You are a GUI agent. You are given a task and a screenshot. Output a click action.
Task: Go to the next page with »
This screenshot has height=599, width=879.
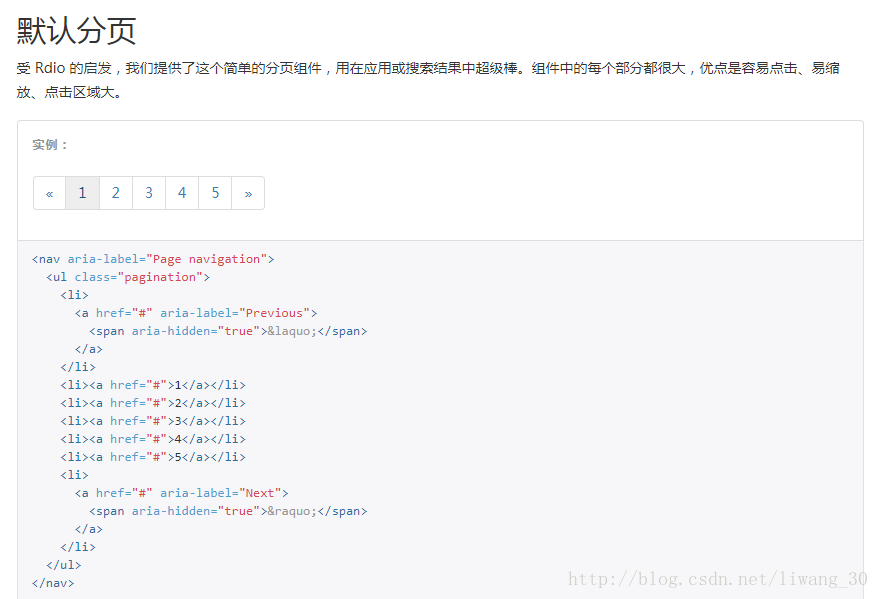tap(248, 193)
